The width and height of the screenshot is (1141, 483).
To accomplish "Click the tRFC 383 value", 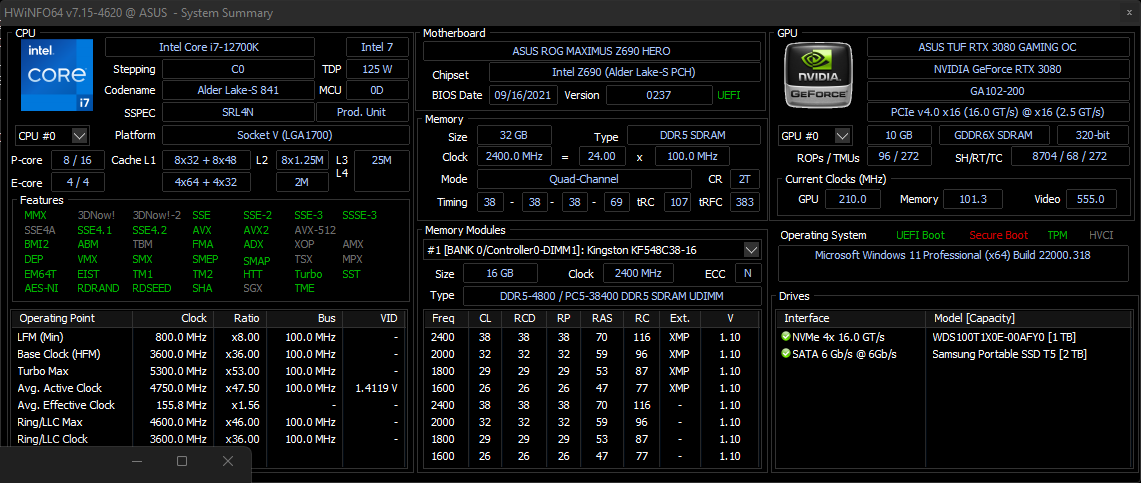I will point(745,201).
